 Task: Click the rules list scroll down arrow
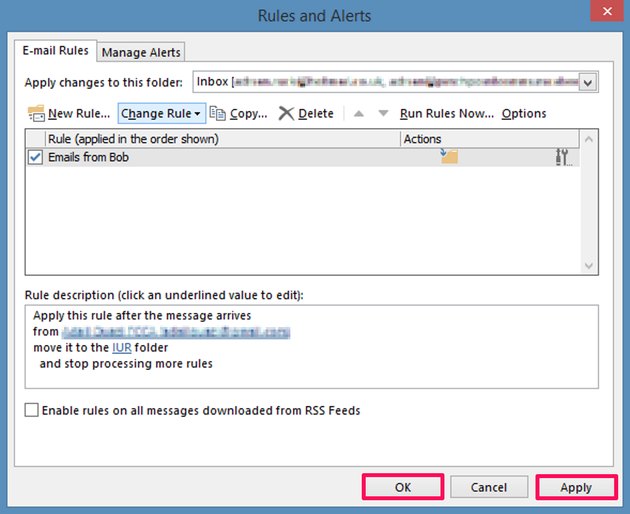pos(589,266)
